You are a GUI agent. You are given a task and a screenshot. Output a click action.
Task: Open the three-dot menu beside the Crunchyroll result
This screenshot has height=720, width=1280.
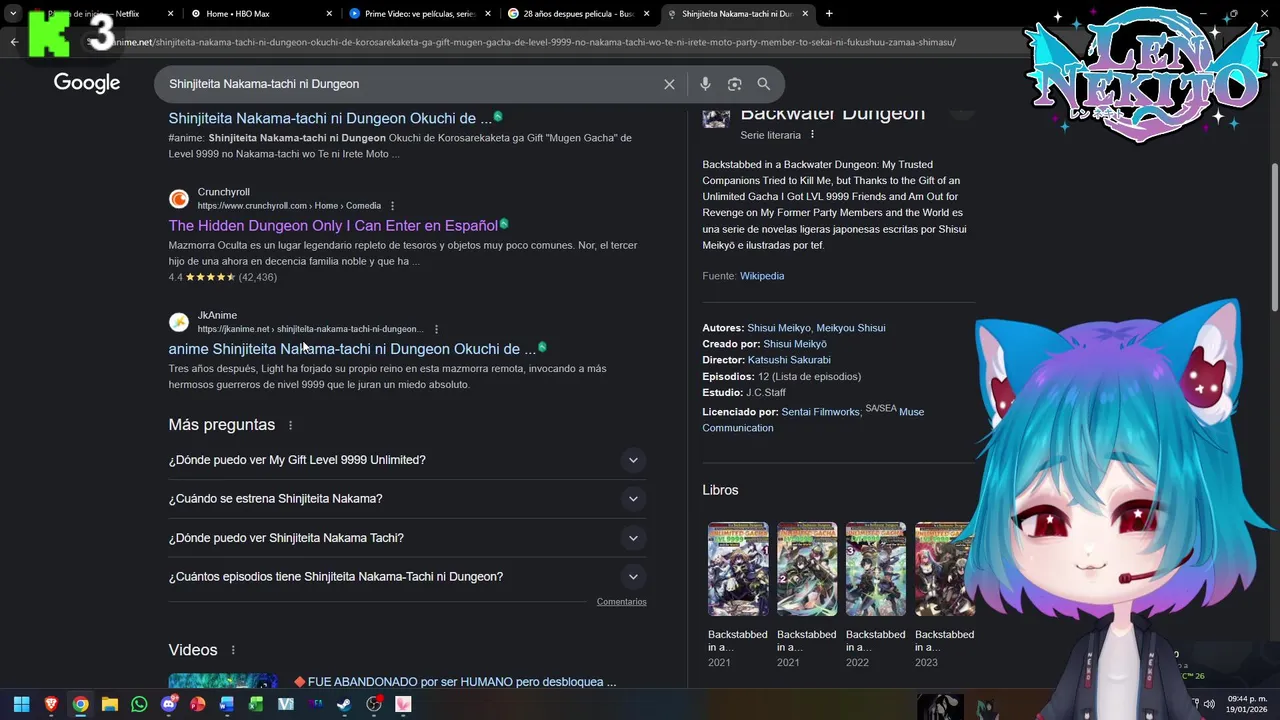pos(392,206)
